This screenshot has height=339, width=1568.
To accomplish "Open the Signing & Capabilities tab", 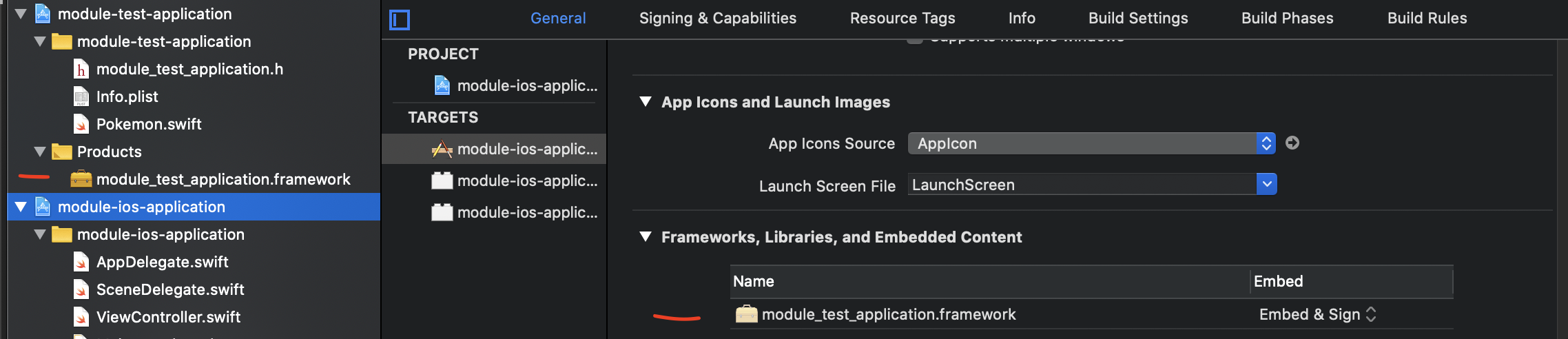I will [718, 19].
